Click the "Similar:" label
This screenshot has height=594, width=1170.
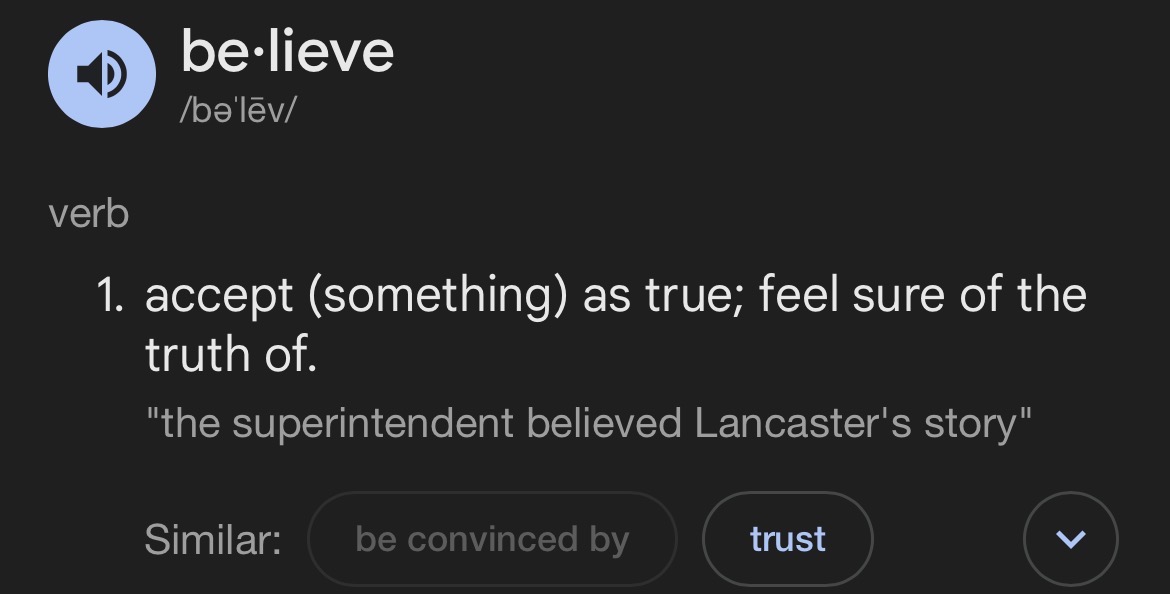click(x=212, y=540)
